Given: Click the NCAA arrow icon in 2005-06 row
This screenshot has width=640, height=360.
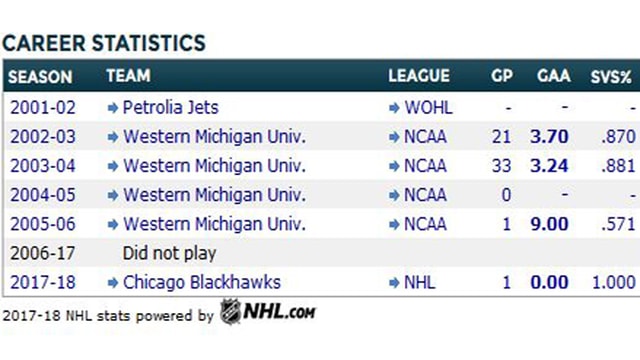Looking at the screenshot, I should click(x=394, y=224).
